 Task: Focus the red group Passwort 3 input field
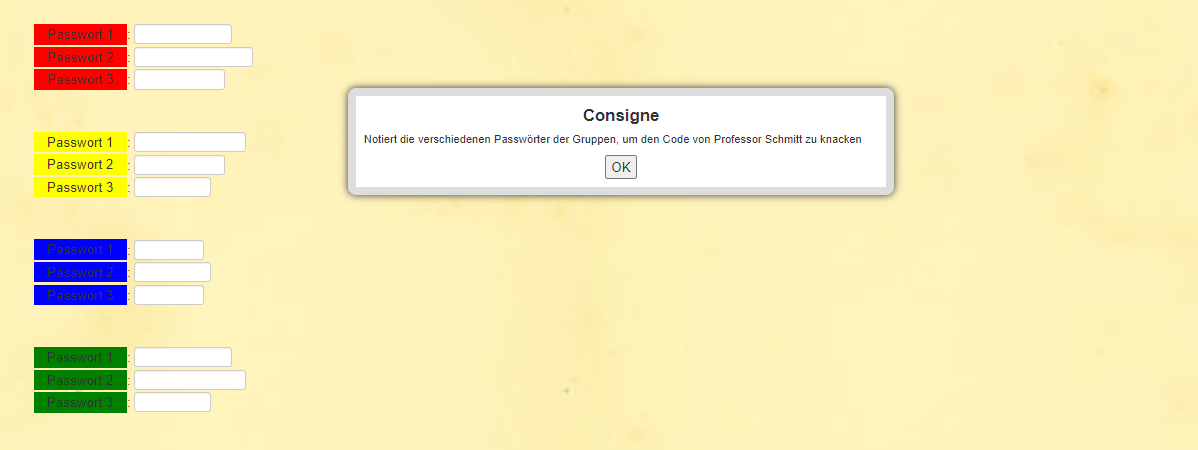pos(180,79)
